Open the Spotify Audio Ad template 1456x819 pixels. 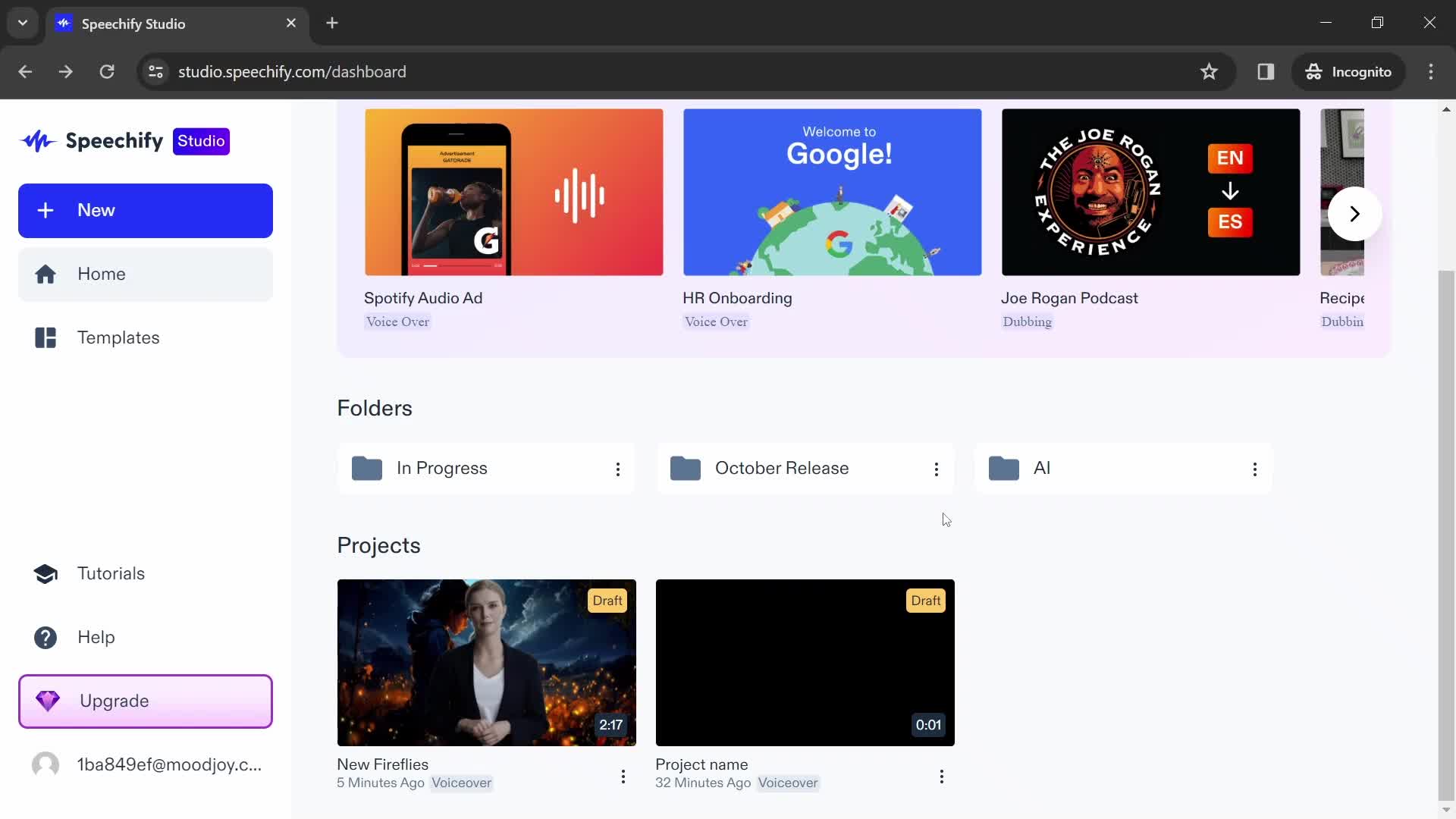tap(514, 192)
